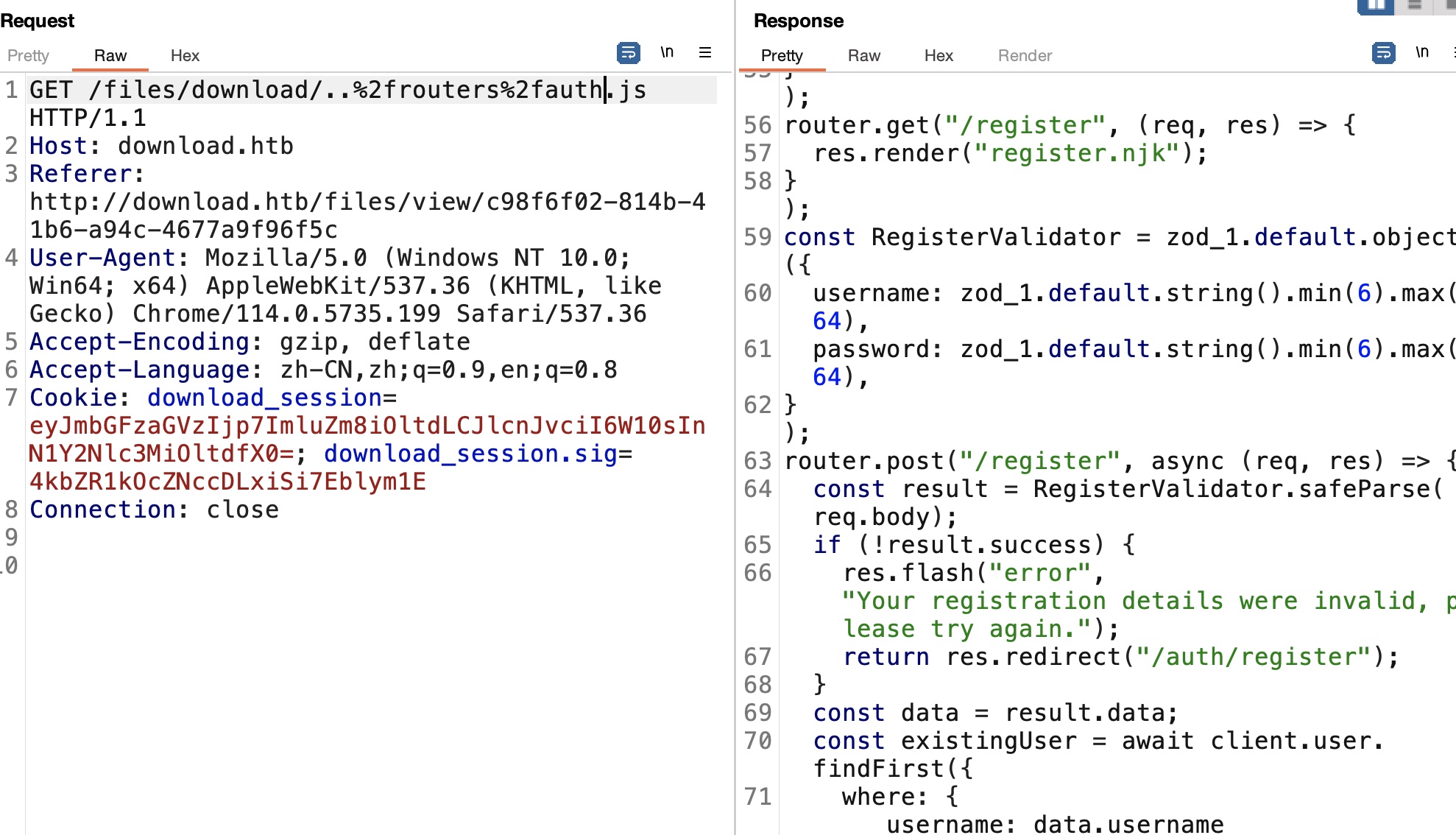
Task: Open the Request panel hamburger menu
Action: coord(704,53)
